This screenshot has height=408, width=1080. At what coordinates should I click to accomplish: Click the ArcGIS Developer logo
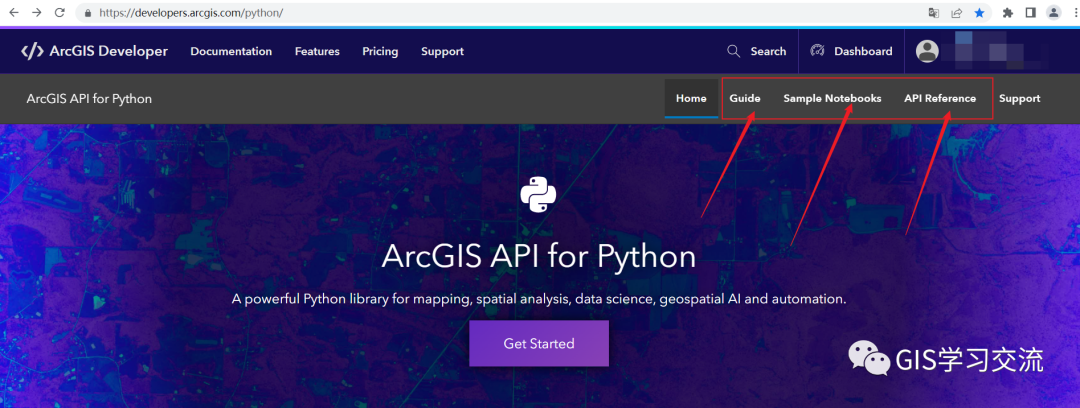point(94,51)
